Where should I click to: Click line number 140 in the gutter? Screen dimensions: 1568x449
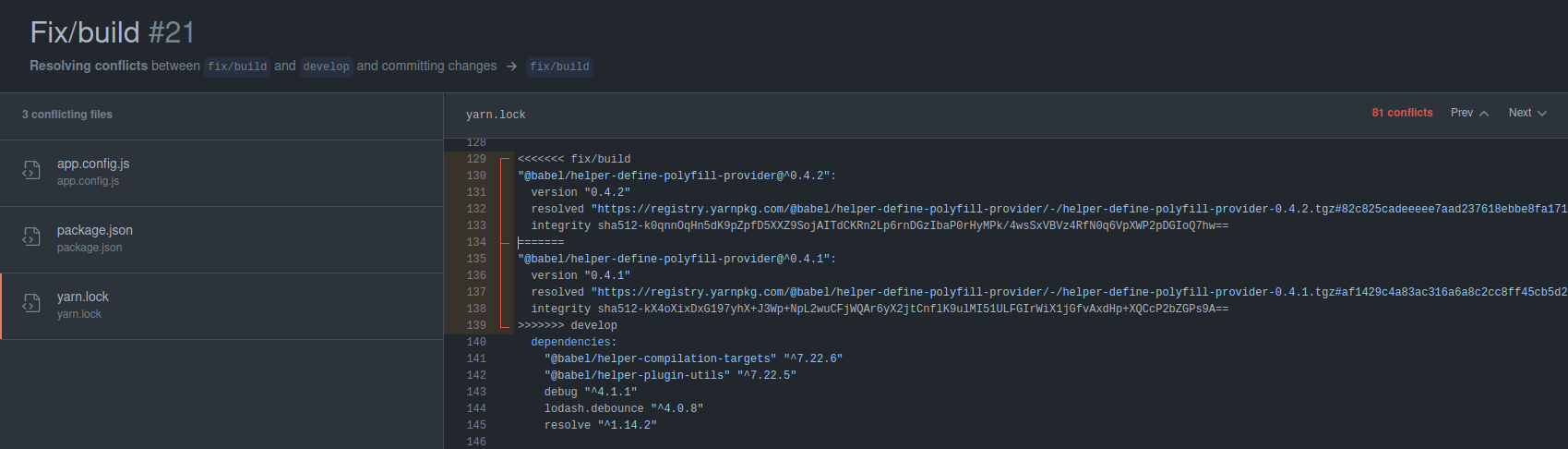click(476, 342)
